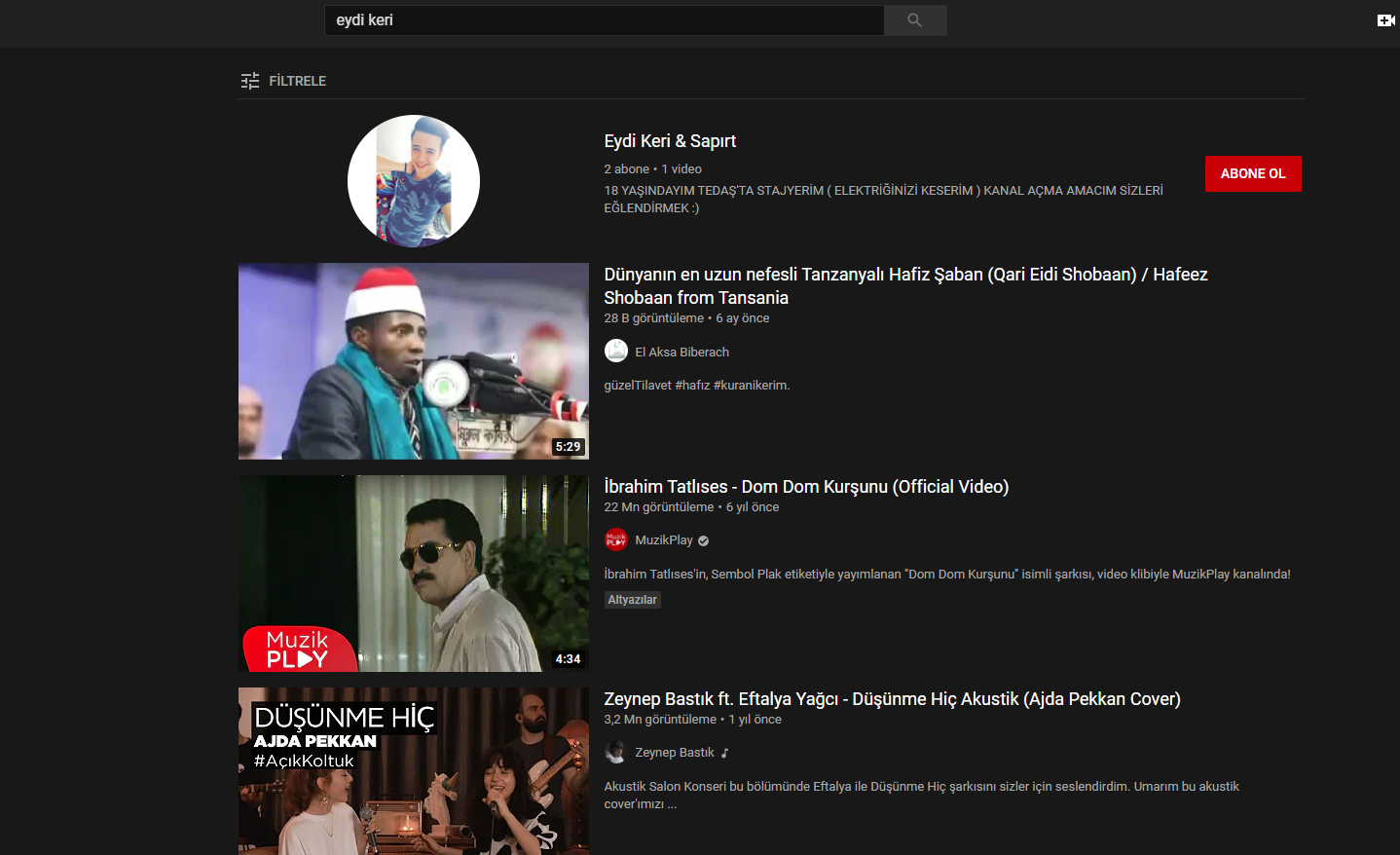
Task: Open the Eydi Keri & Sapırt channel title
Action: click(x=670, y=141)
